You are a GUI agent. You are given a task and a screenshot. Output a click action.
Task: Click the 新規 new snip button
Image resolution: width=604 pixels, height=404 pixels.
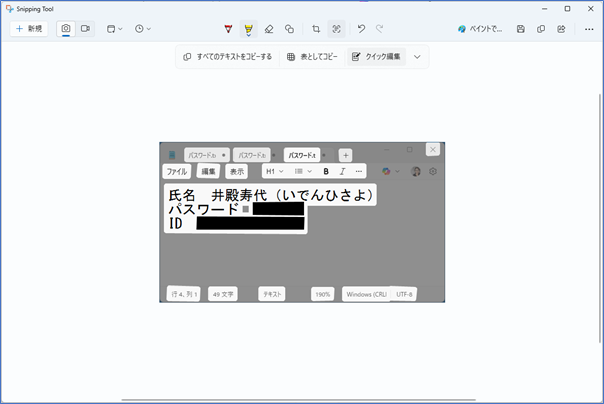29,29
